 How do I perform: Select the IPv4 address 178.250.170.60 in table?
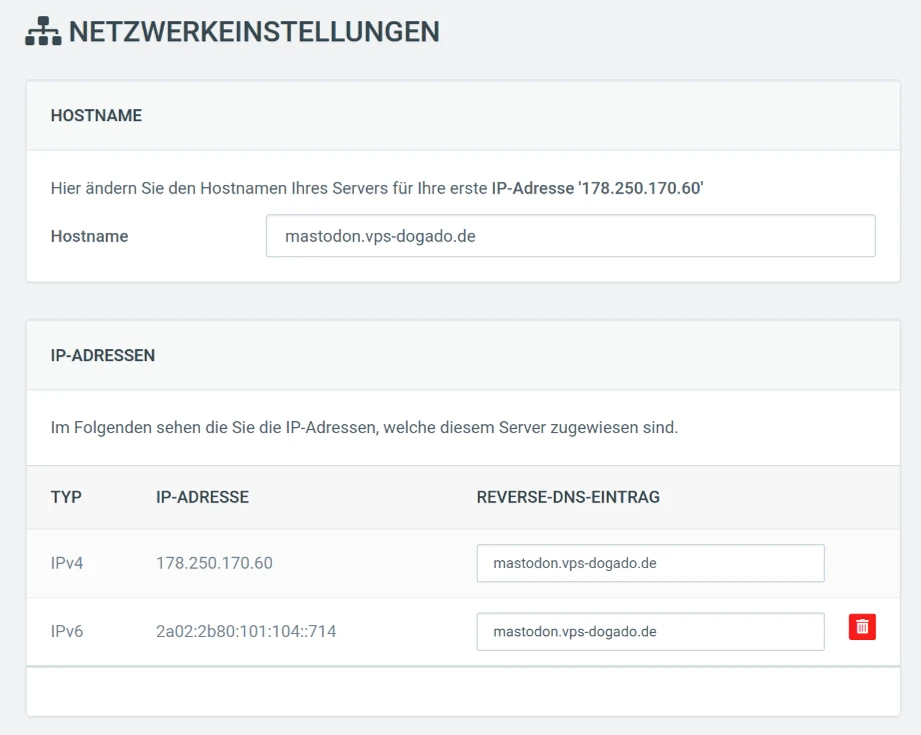point(214,563)
